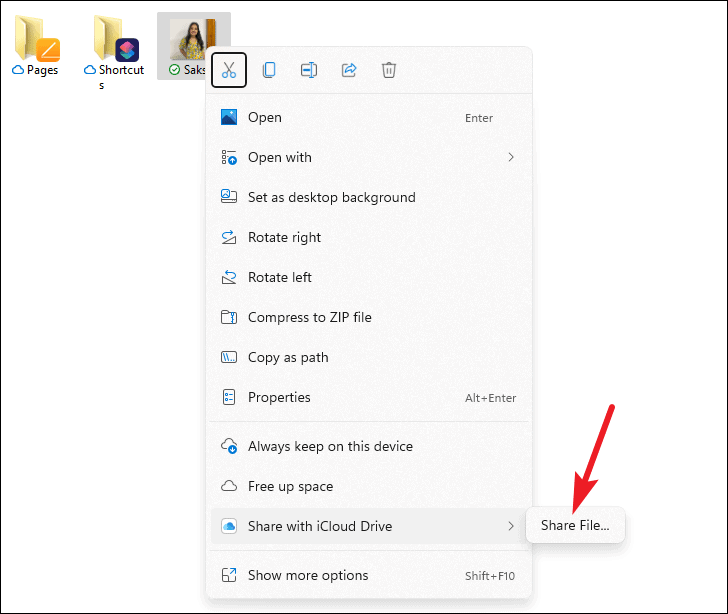The image size is (728, 614).
Task: Choose Always keep on this device
Action: [369, 446]
